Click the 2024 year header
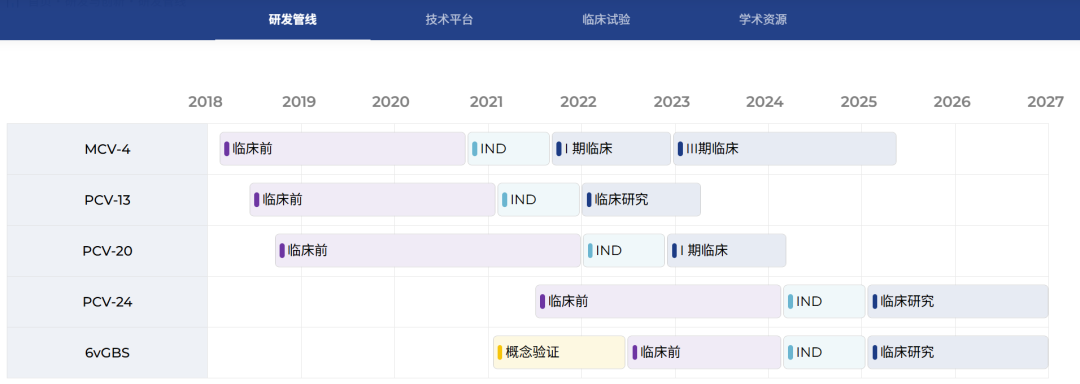Screen dimensions: 1080x384 [x=765, y=102]
